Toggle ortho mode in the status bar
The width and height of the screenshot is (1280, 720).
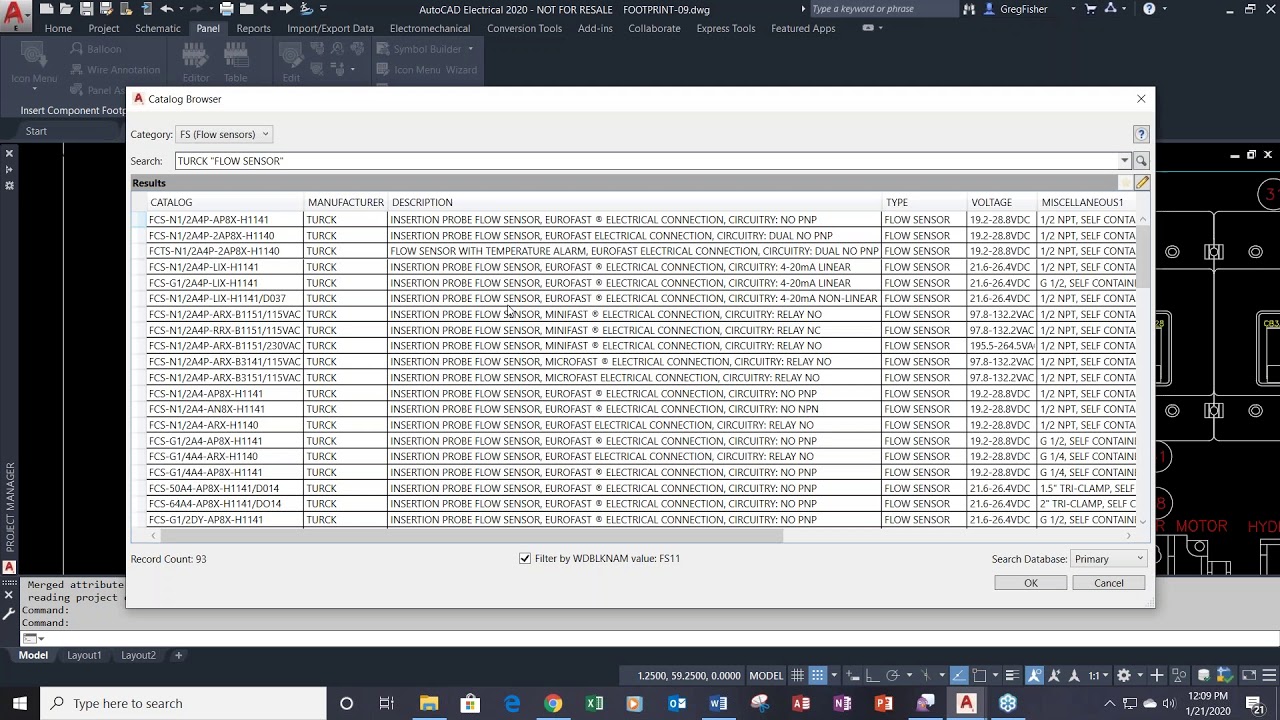pos(872,675)
